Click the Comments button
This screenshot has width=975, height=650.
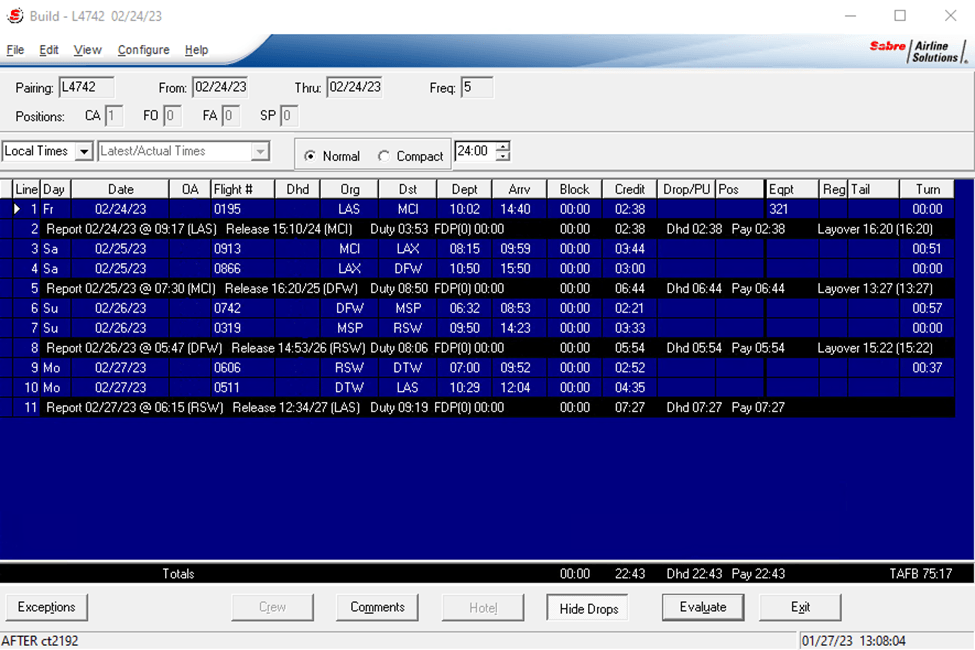click(x=377, y=607)
